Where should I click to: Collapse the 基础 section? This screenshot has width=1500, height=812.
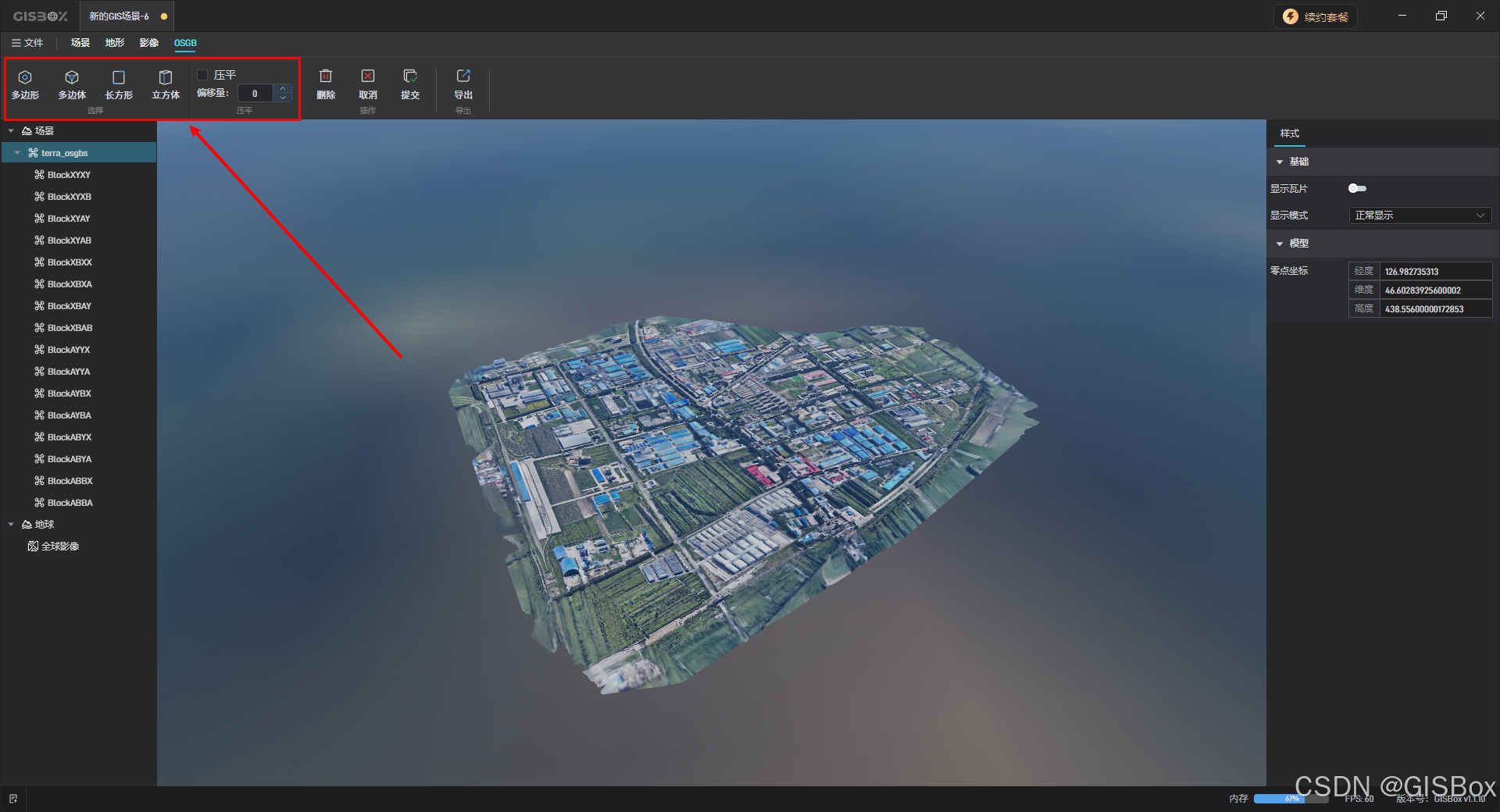(x=1280, y=162)
